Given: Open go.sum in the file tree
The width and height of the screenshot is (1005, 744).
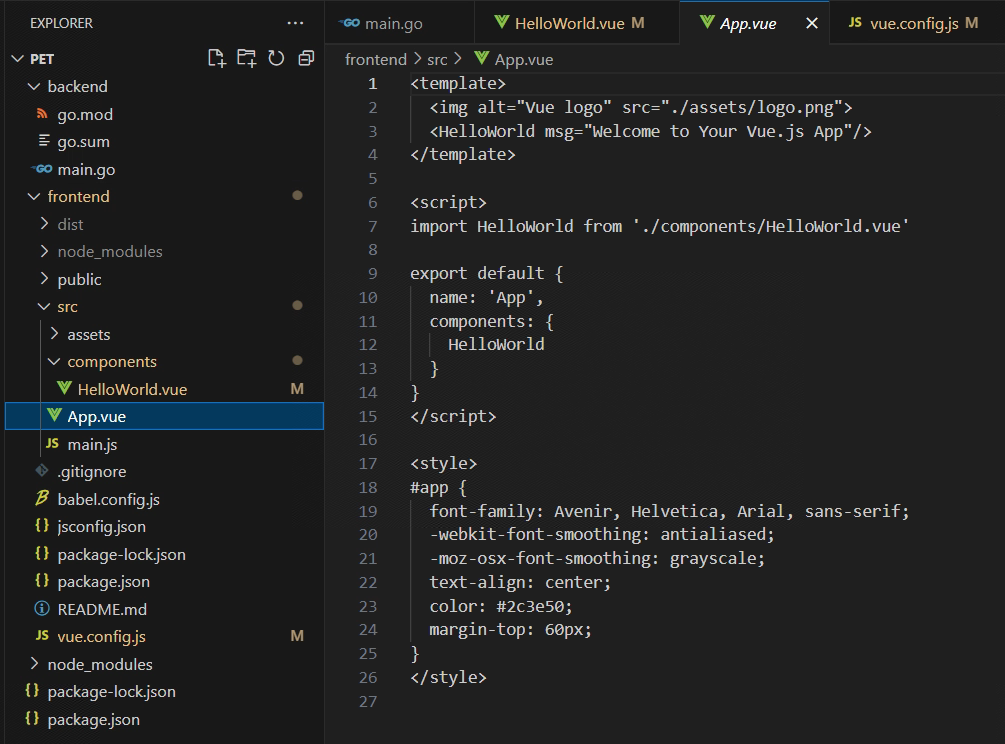Looking at the screenshot, I should [x=164, y=142].
